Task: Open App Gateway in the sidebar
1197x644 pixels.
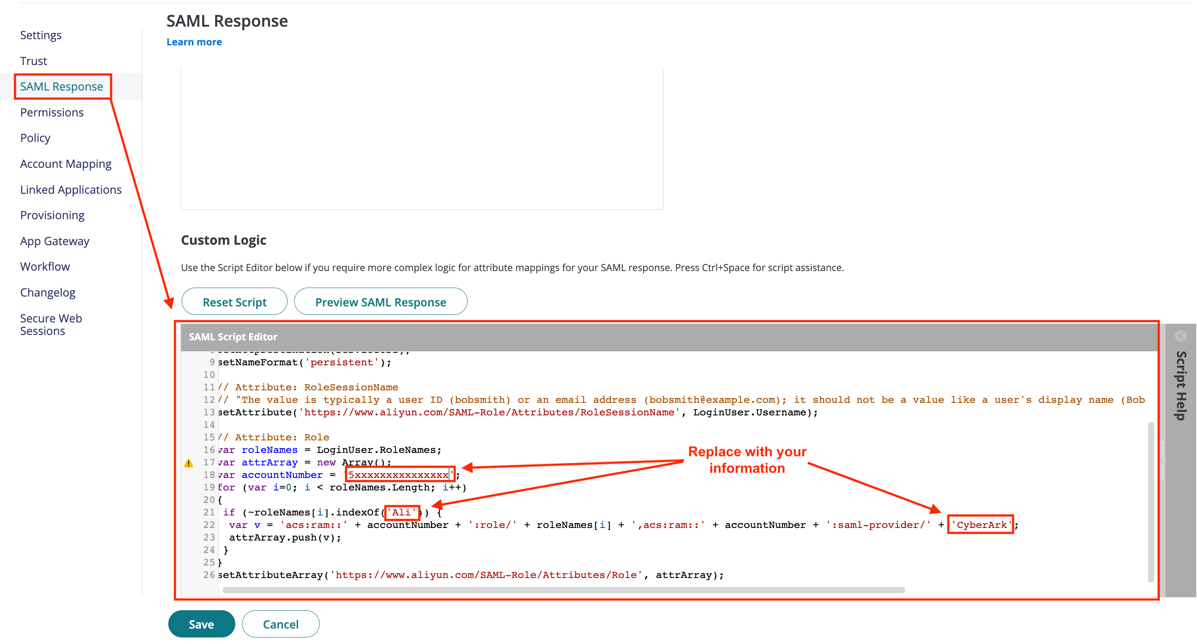Action: 55,241
